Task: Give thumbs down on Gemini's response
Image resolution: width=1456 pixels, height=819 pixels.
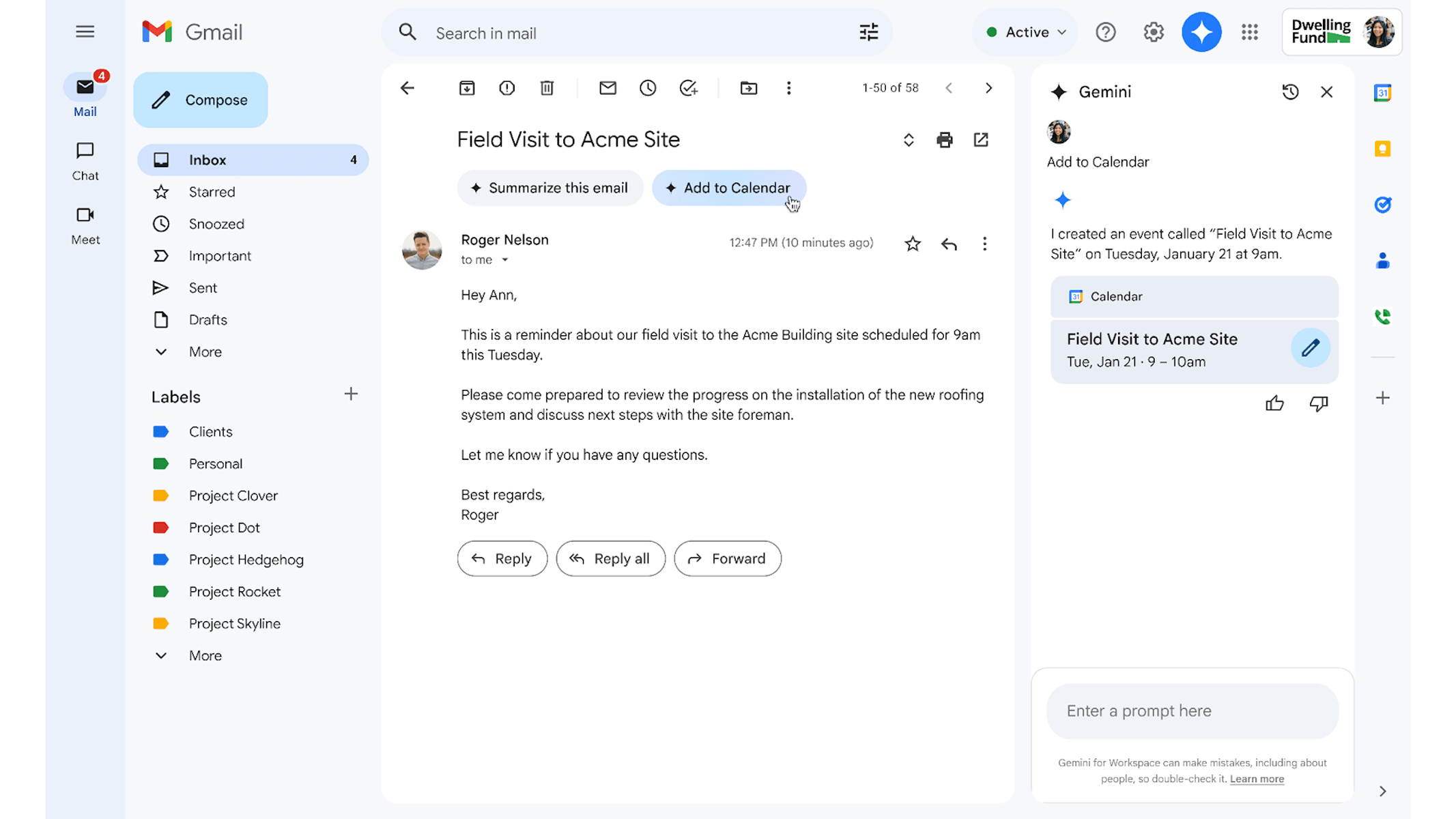Action: (1318, 403)
